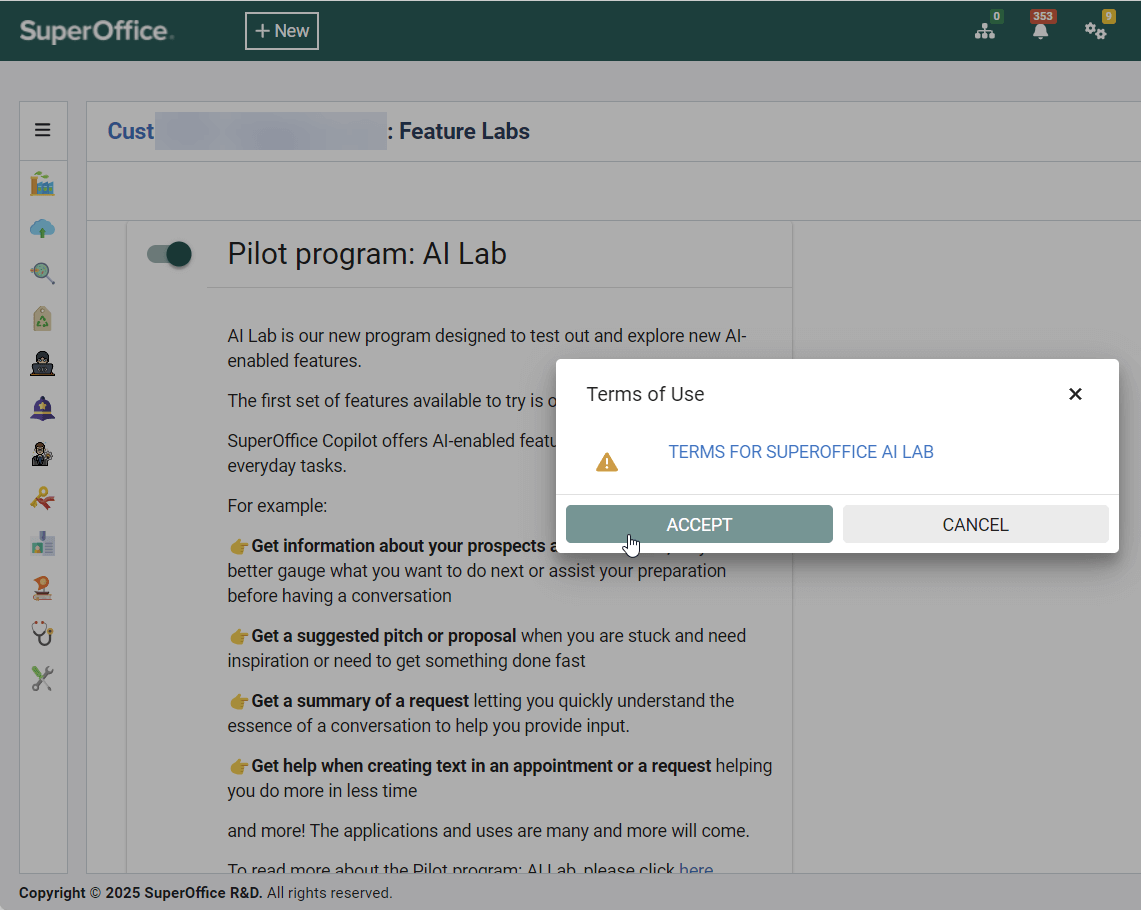The height and width of the screenshot is (910, 1141).
Task: Cancel the Terms of Use dialog
Action: (975, 524)
